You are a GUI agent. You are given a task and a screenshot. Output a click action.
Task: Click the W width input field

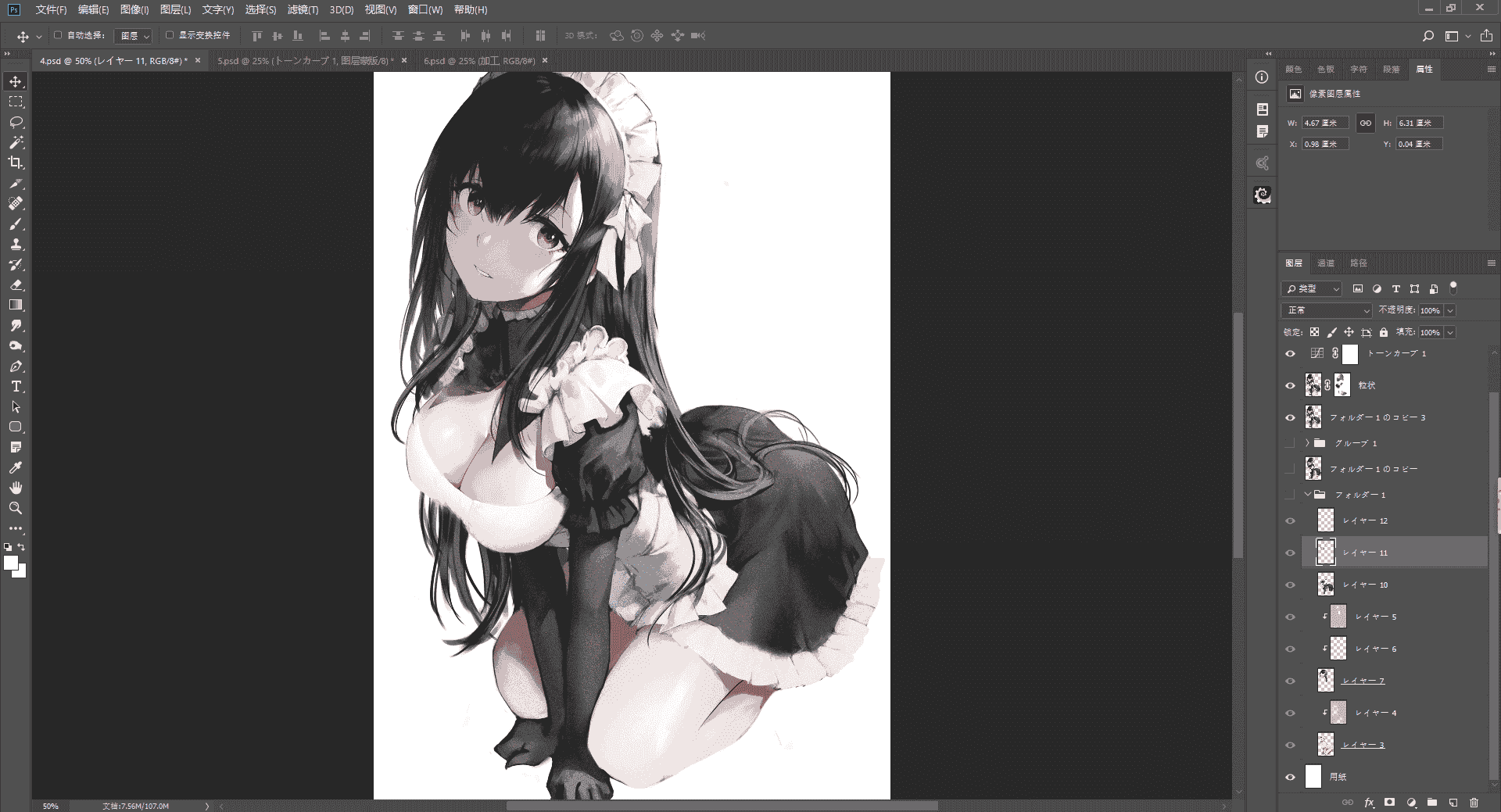[x=1325, y=123]
